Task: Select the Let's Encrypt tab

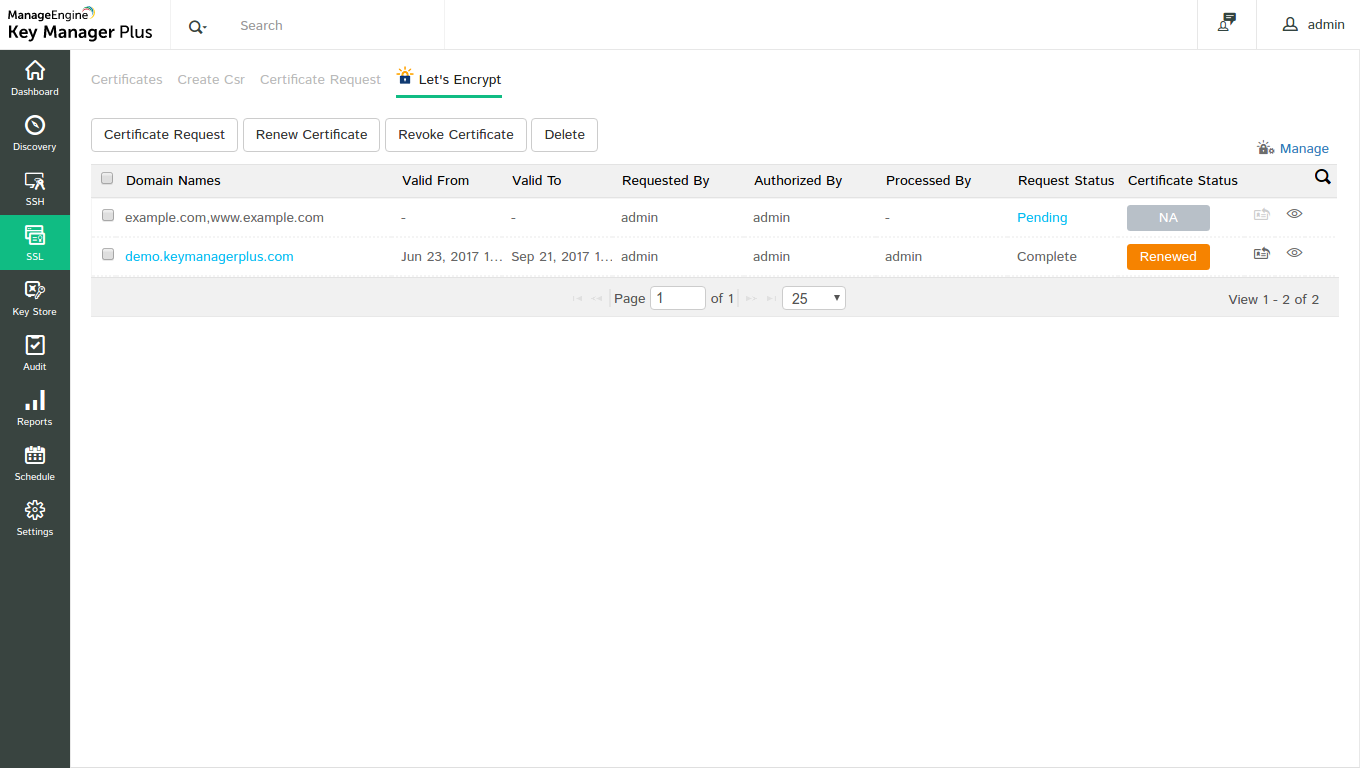Action: point(449,80)
